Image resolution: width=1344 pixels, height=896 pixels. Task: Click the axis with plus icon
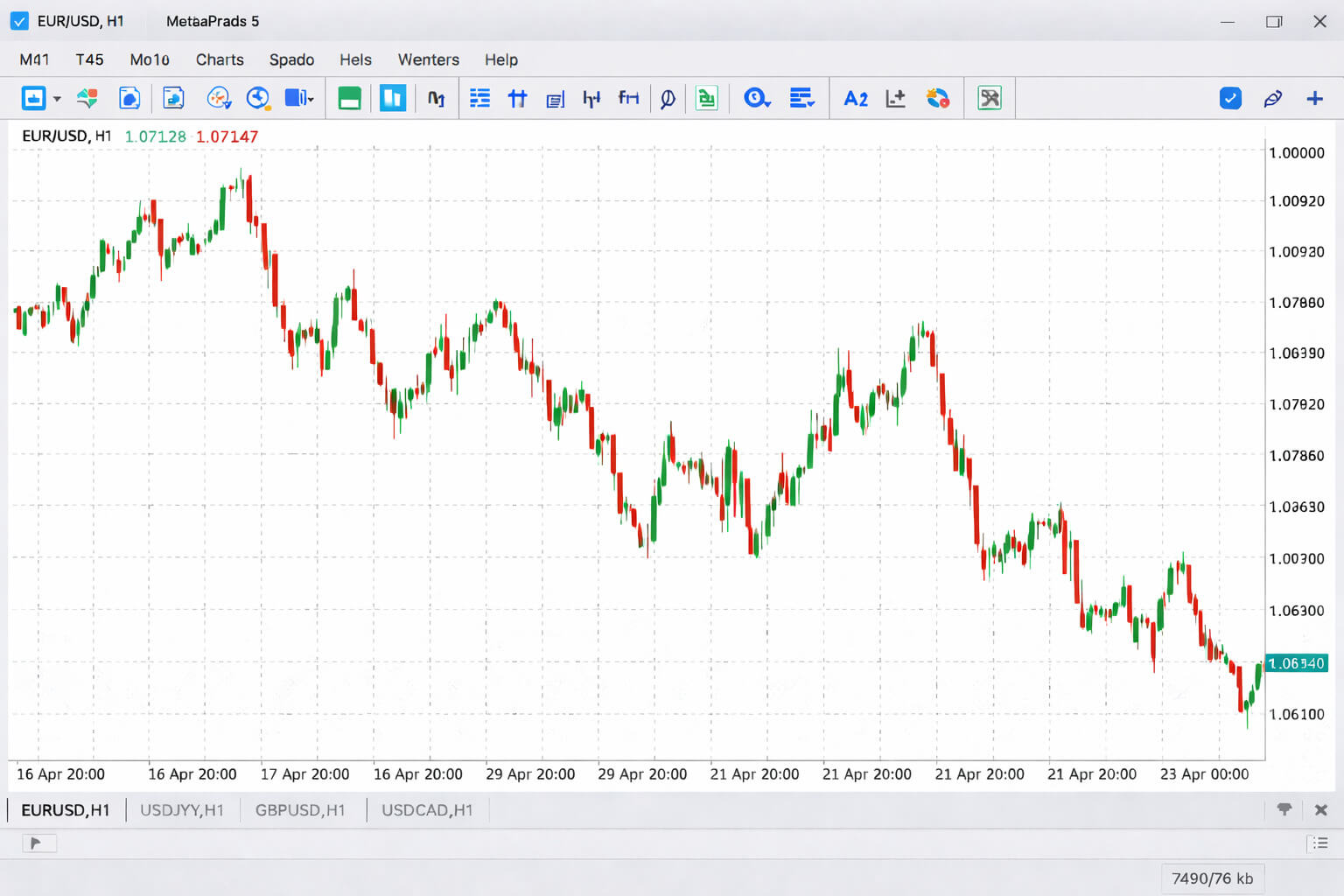[895, 99]
